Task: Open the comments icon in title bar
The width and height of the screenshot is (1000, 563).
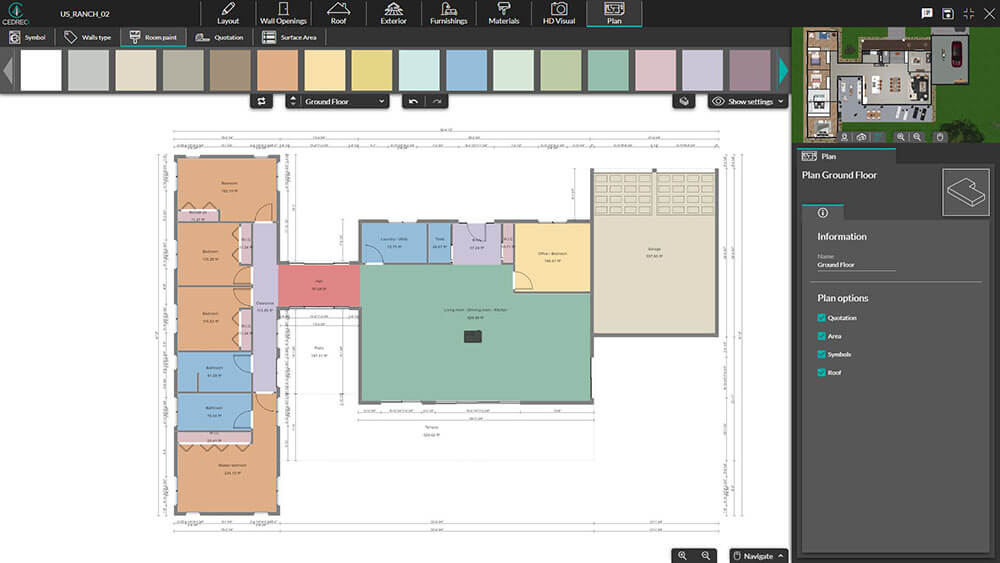Action: click(926, 13)
